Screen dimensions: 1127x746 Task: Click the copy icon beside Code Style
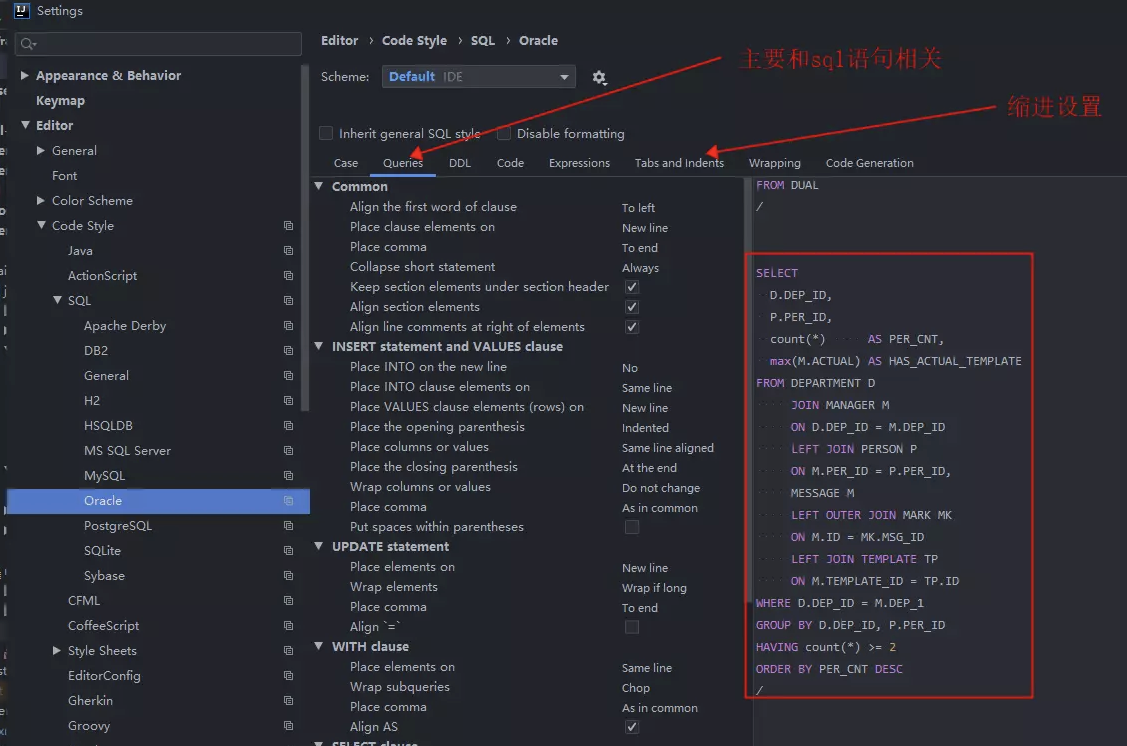(288, 226)
